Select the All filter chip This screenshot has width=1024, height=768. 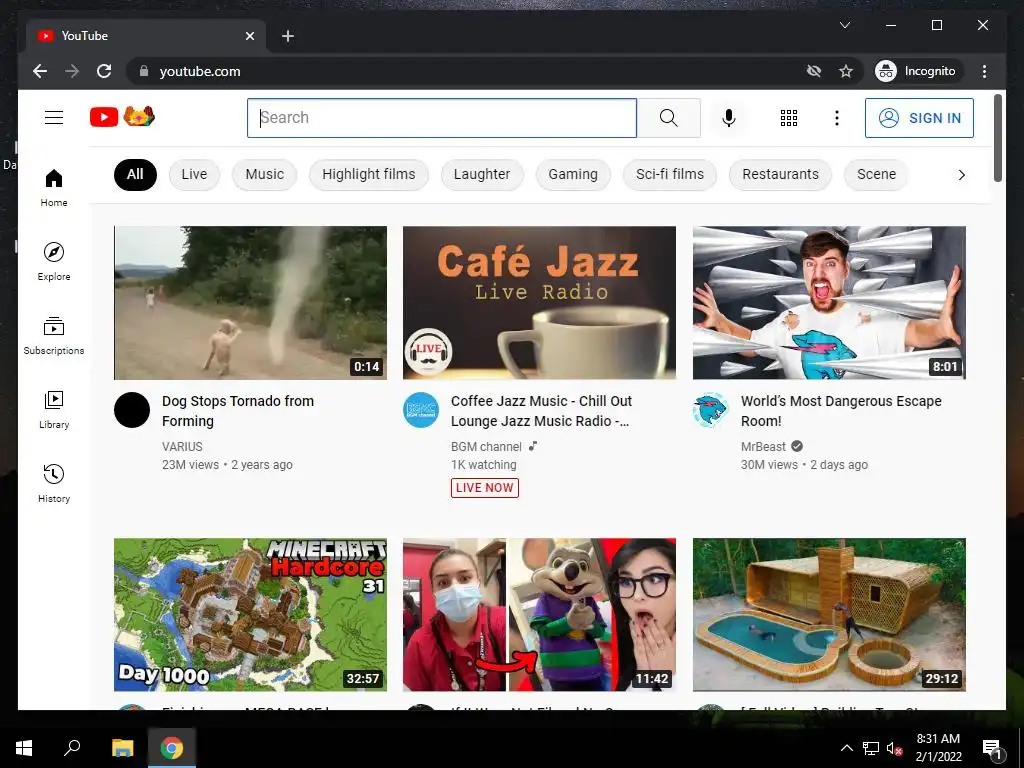pyautogui.click(x=135, y=174)
